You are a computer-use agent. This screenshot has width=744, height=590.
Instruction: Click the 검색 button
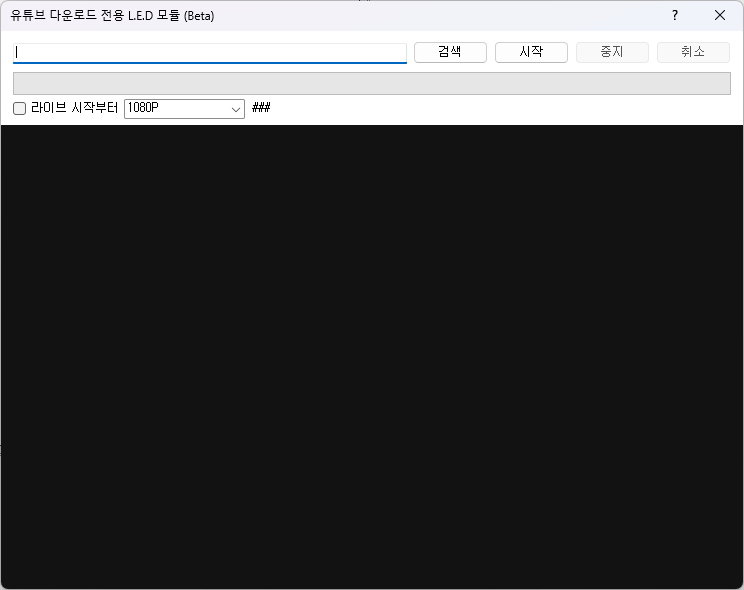(x=450, y=52)
